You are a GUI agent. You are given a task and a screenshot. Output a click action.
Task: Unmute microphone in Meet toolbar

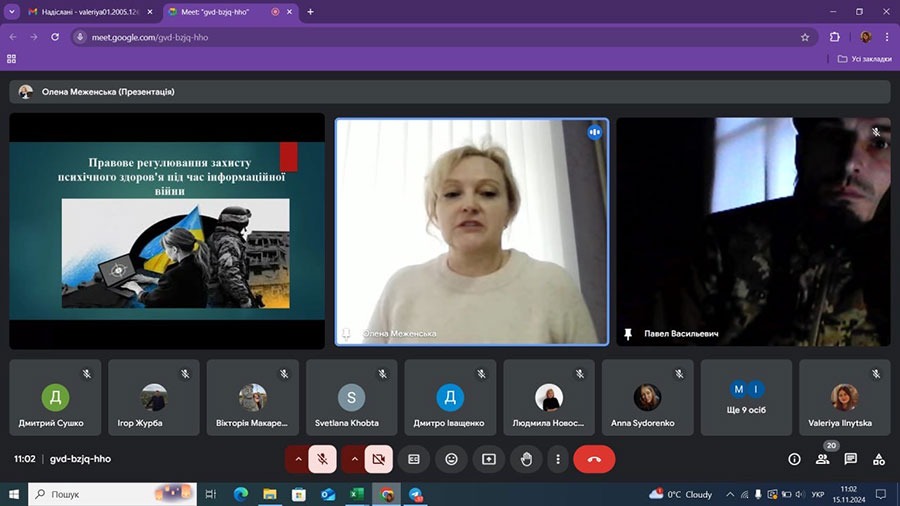(x=322, y=459)
